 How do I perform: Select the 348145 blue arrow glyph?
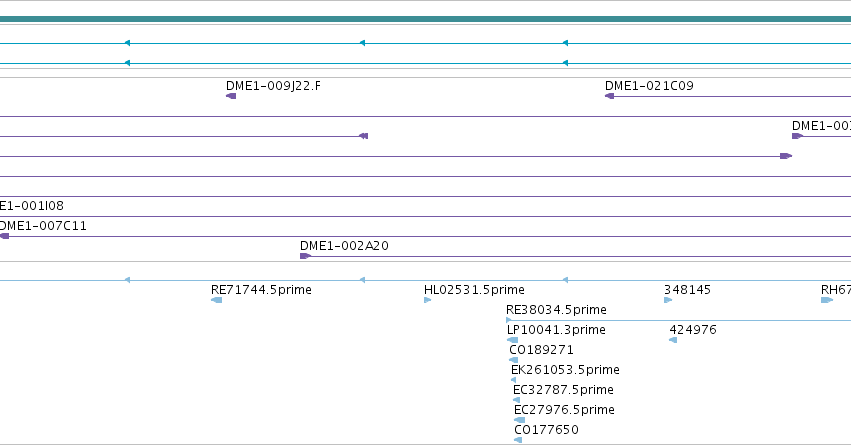pyautogui.click(x=668, y=300)
